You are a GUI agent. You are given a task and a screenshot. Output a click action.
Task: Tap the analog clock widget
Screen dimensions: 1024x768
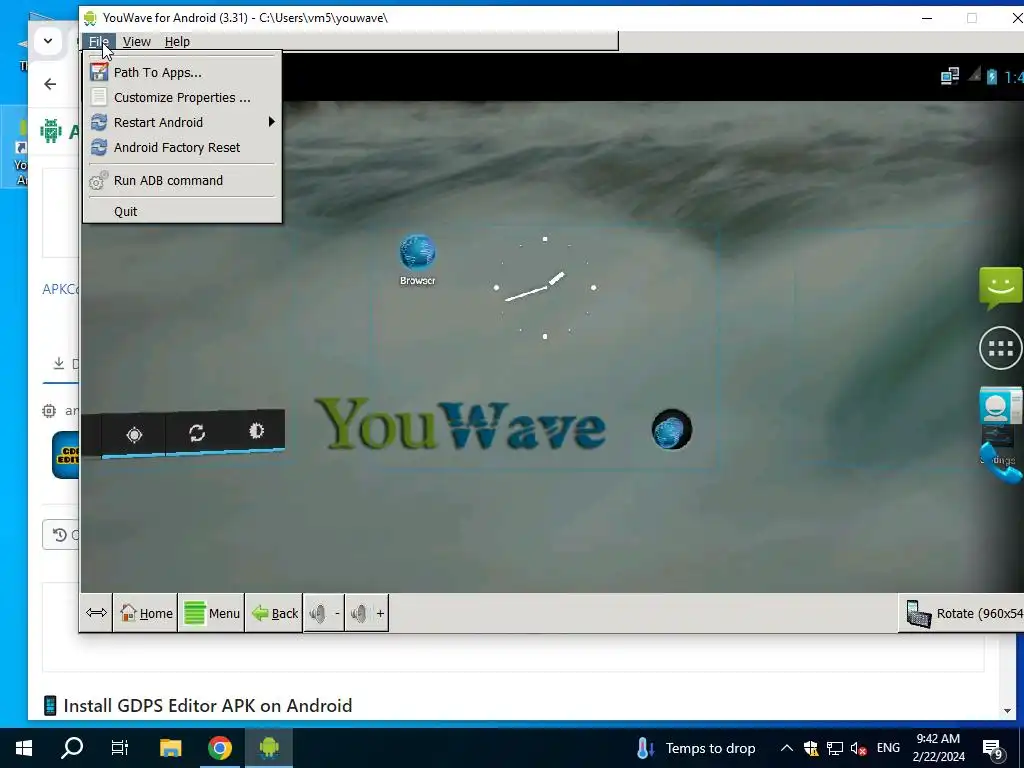pyautogui.click(x=545, y=288)
